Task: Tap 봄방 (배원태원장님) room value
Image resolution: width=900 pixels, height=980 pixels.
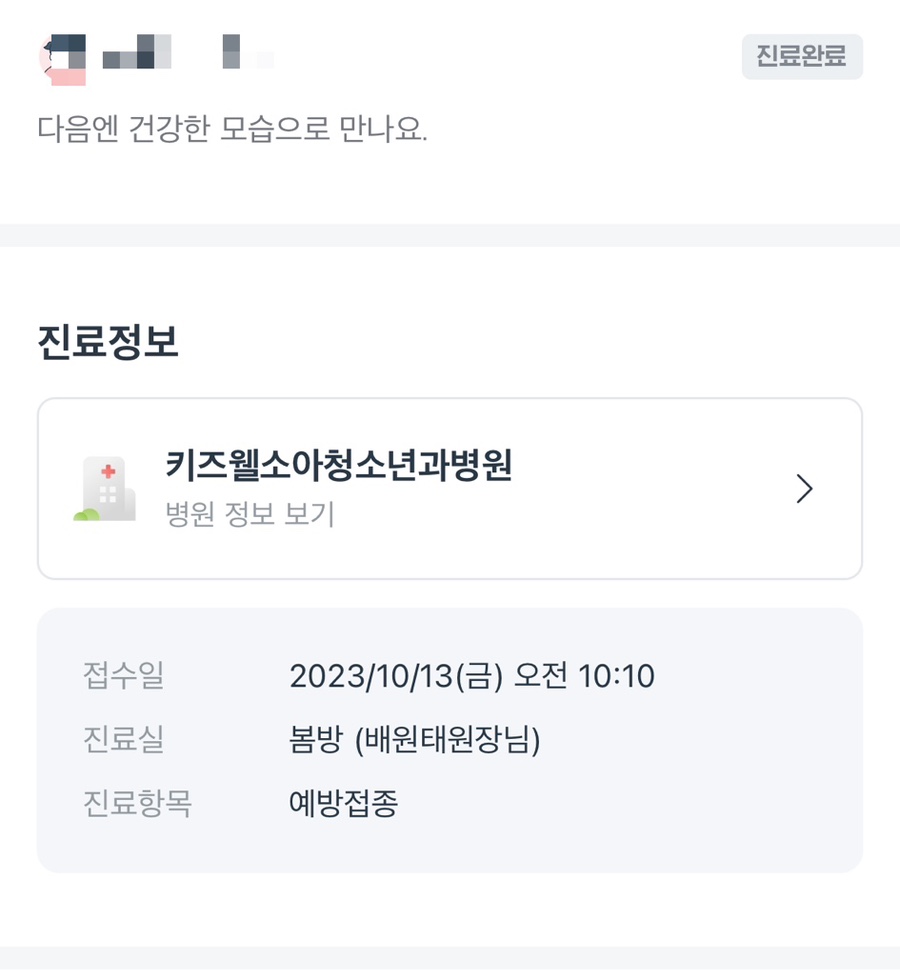Action: point(414,740)
